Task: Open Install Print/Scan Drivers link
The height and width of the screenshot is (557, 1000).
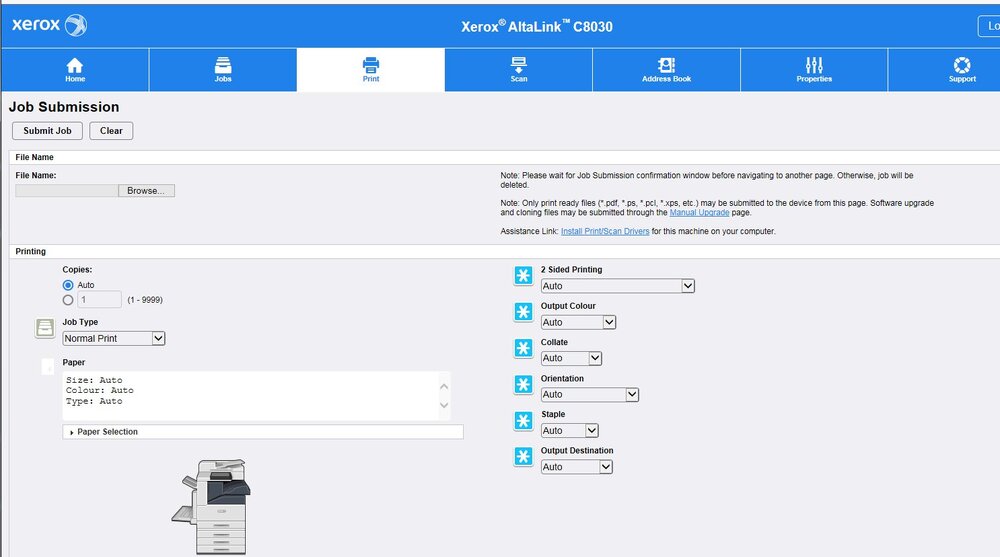Action: click(x=605, y=231)
